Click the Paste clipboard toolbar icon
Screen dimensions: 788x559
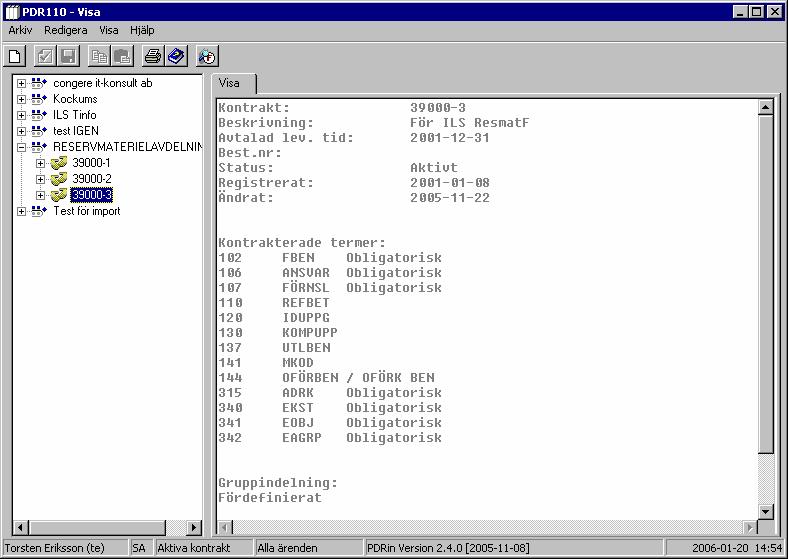(x=122, y=56)
